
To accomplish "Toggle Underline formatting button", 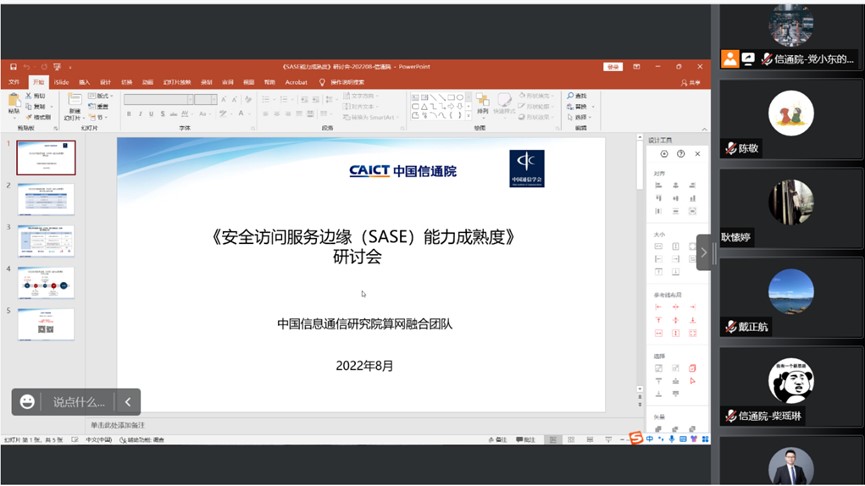I will (x=151, y=114).
